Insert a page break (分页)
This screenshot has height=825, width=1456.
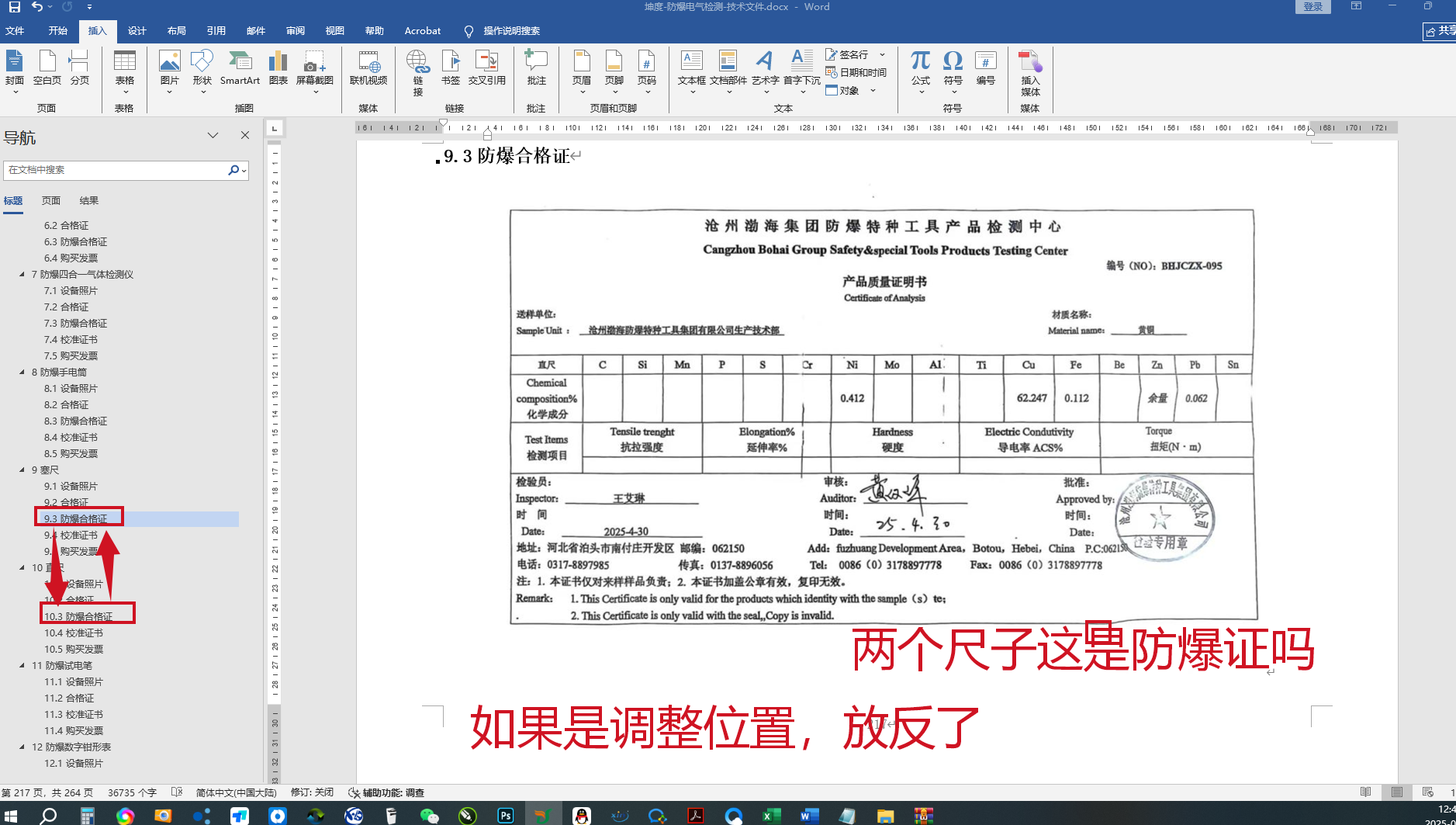[x=79, y=68]
